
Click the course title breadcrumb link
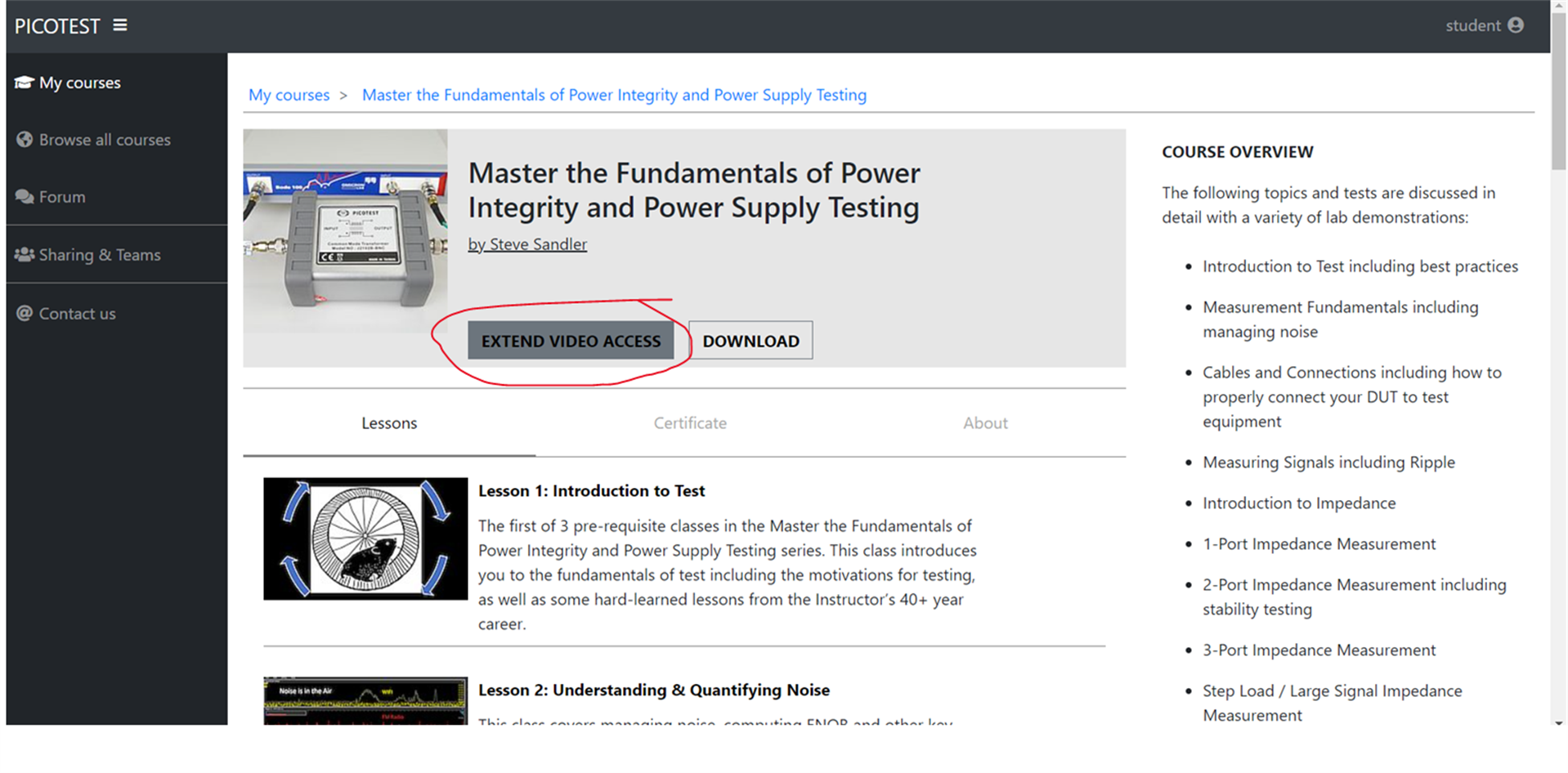click(x=614, y=95)
